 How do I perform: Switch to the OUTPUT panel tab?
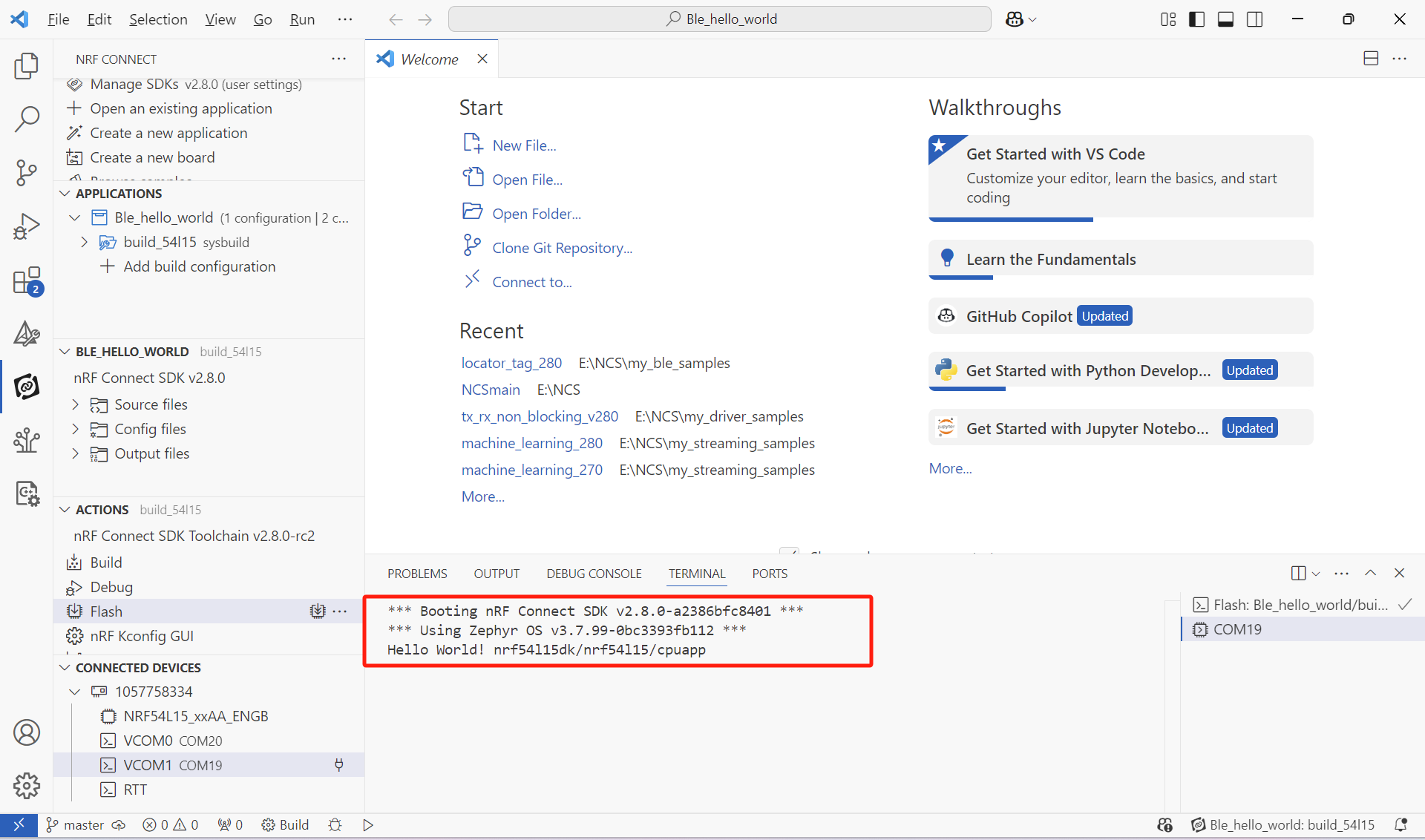click(x=497, y=574)
